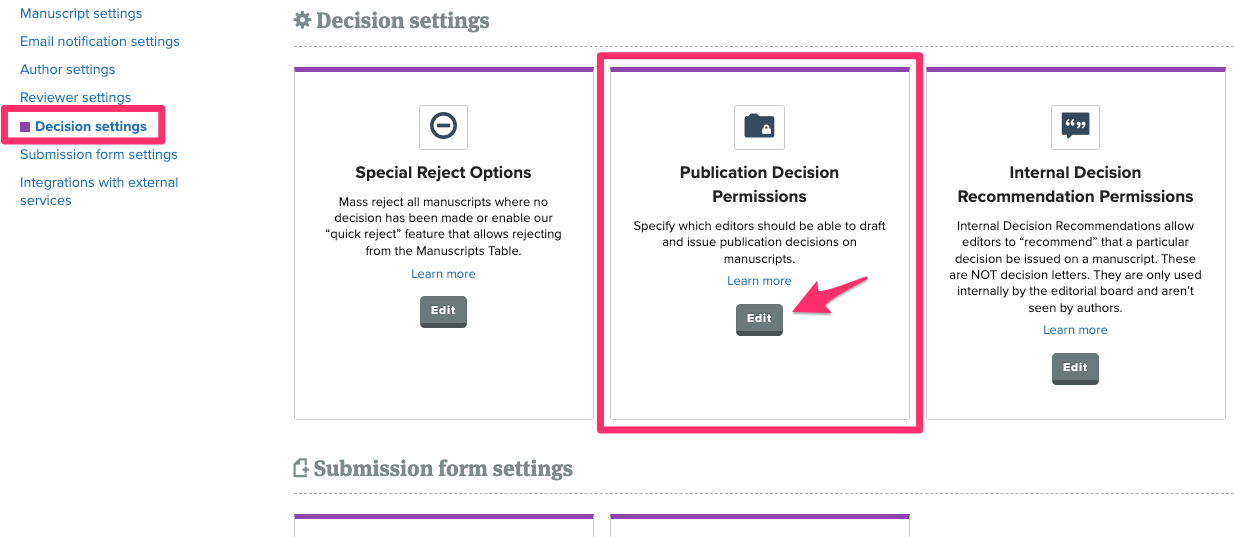Click the purple square marker by Decision settings
The height and width of the screenshot is (537, 1234).
(x=25, y=127)
